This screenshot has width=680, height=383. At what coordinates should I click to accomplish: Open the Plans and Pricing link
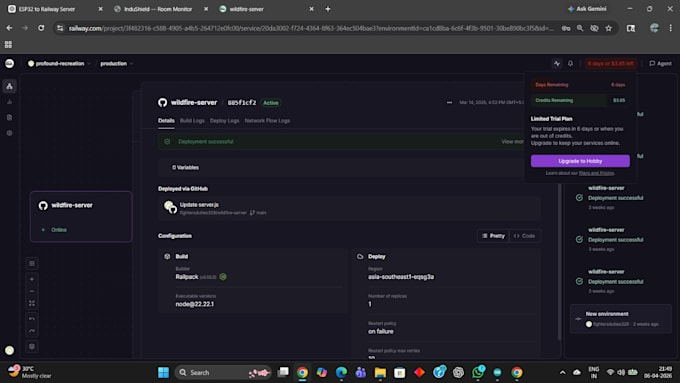[596, 173]
